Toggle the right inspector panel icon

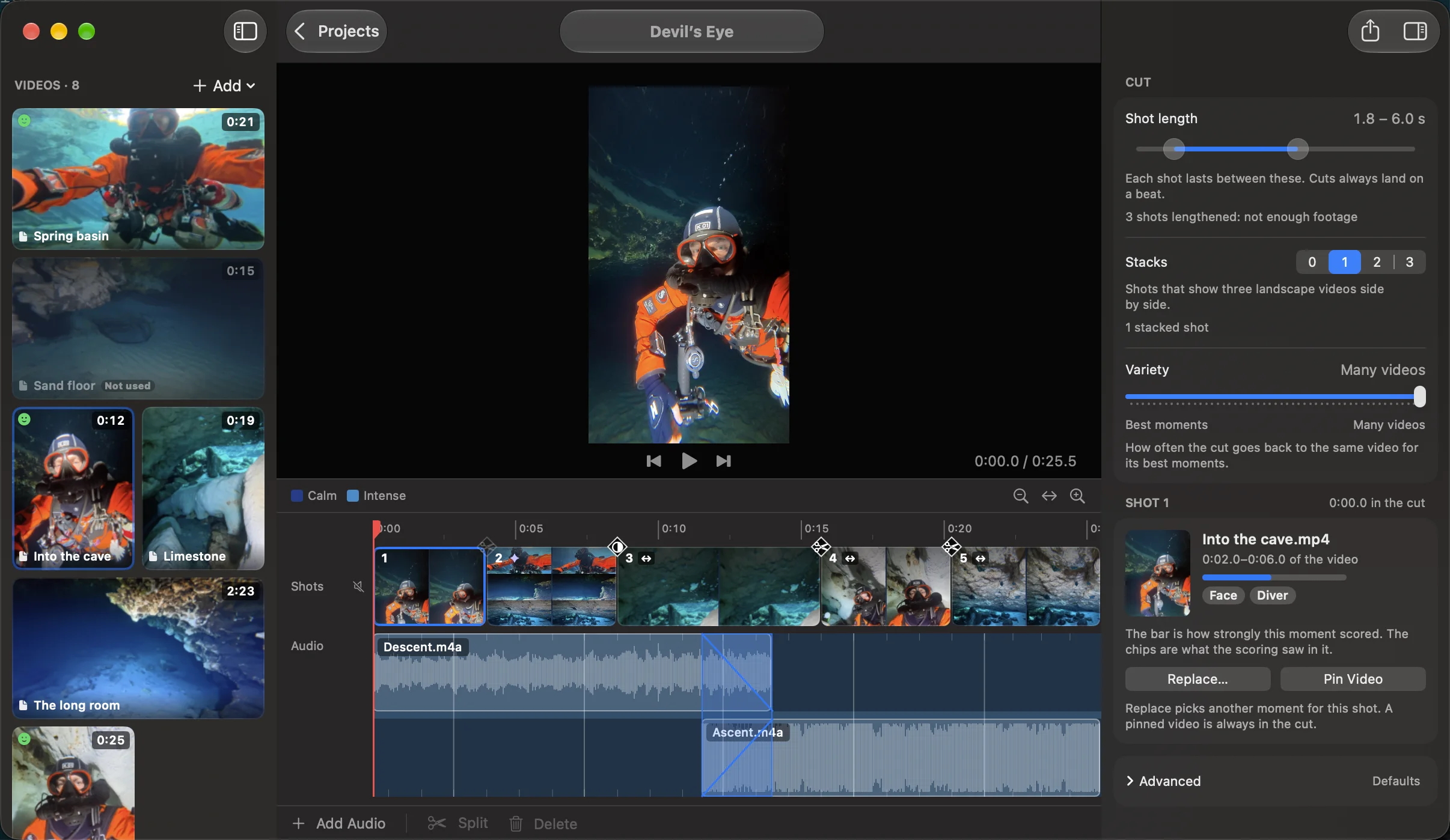[1415, 31]
